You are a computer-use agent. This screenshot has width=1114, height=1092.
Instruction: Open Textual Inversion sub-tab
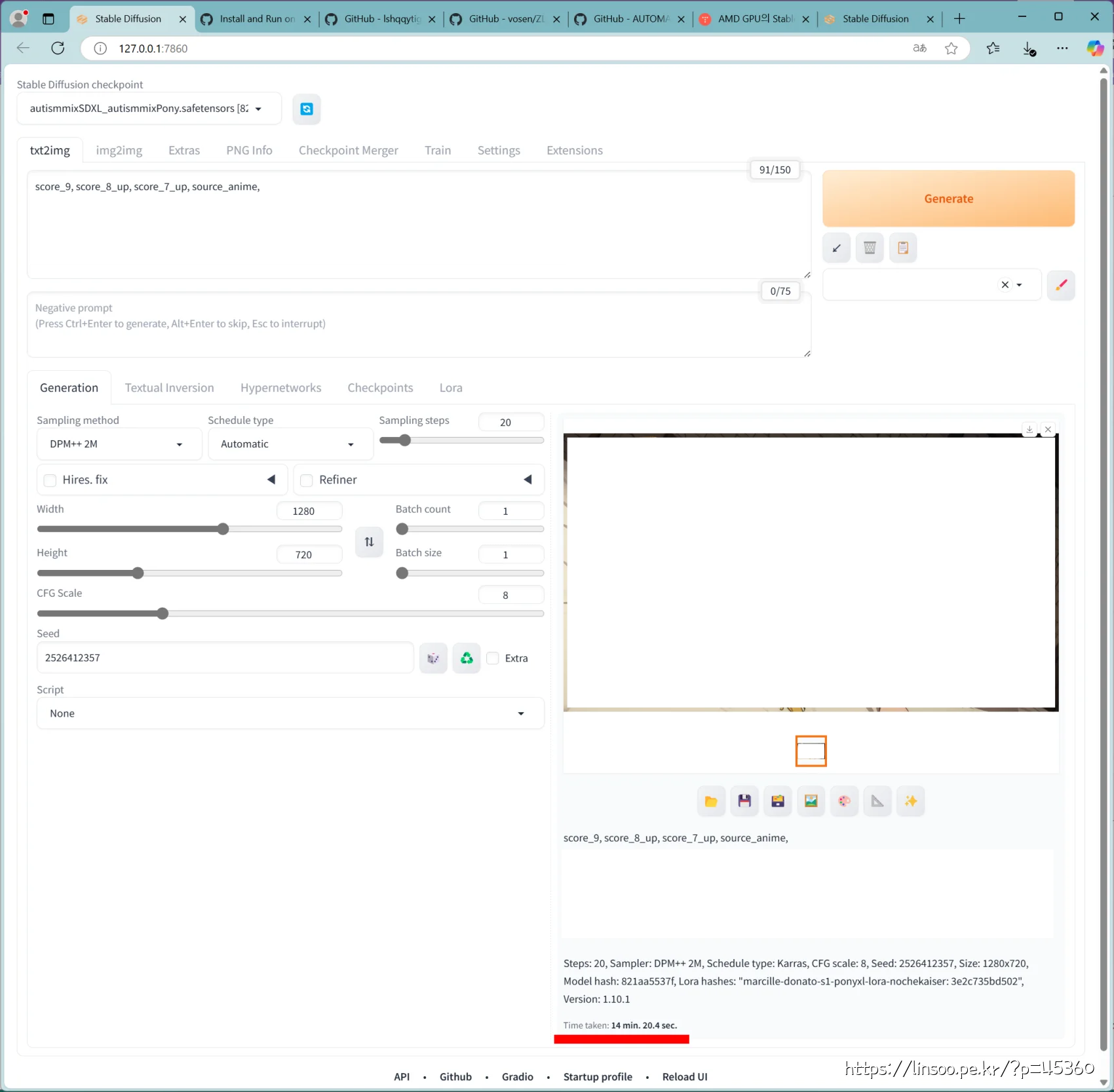tap(169, 388)
